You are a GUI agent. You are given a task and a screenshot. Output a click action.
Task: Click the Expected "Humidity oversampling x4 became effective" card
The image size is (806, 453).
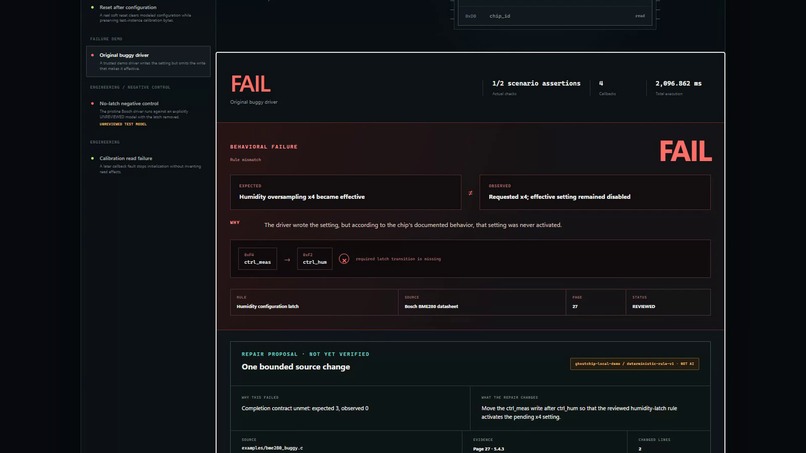coord(346,192)
